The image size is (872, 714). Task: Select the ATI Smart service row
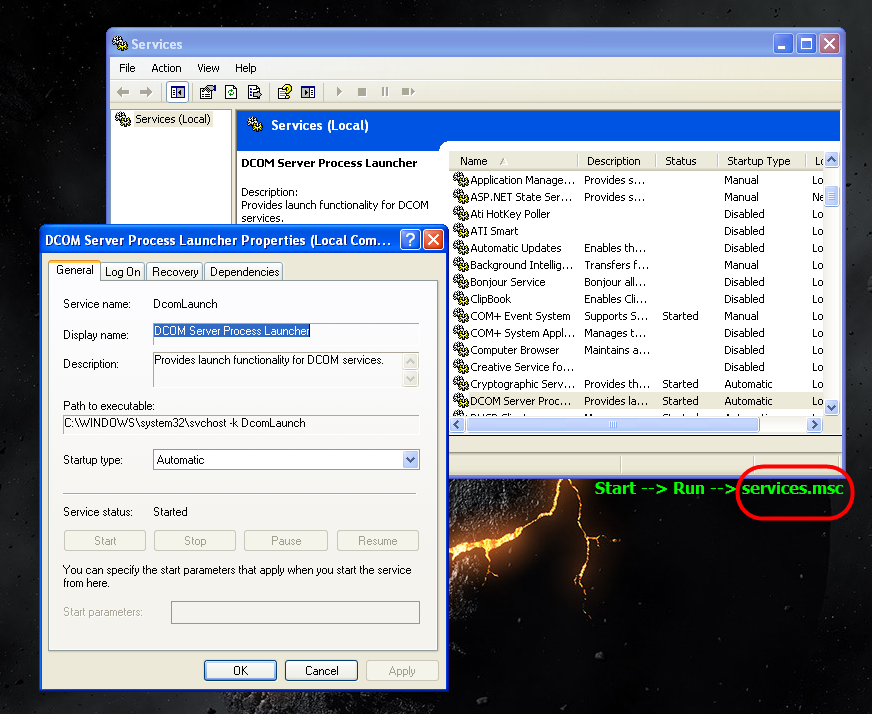638,231
